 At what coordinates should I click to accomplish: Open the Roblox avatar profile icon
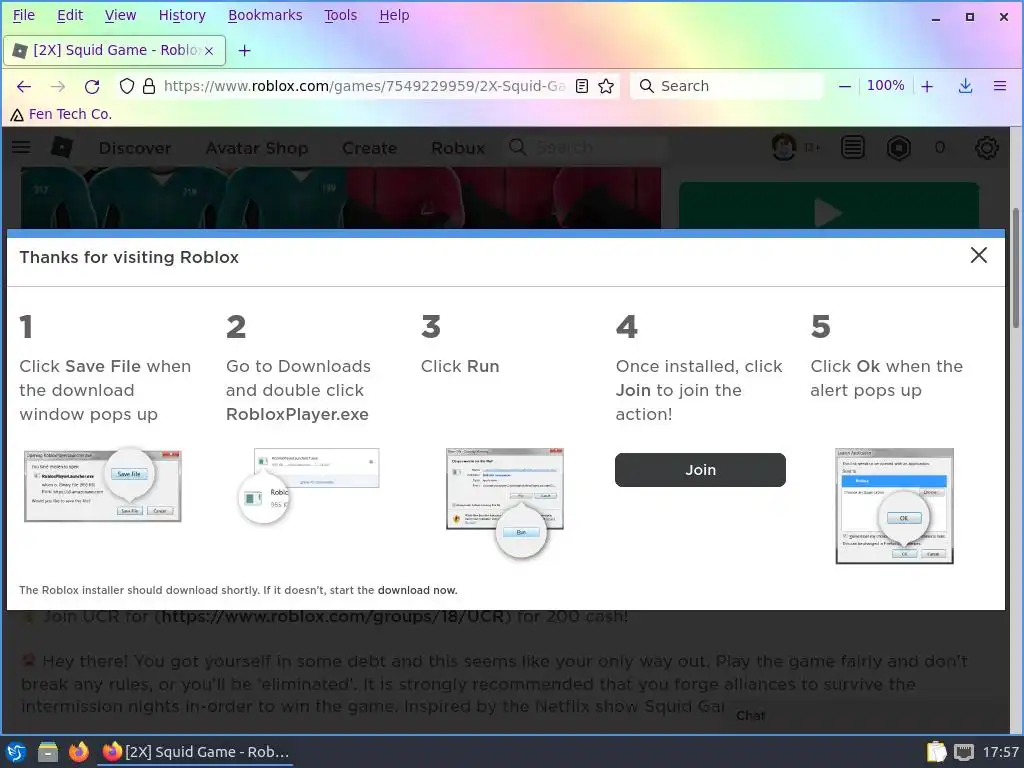784,147
